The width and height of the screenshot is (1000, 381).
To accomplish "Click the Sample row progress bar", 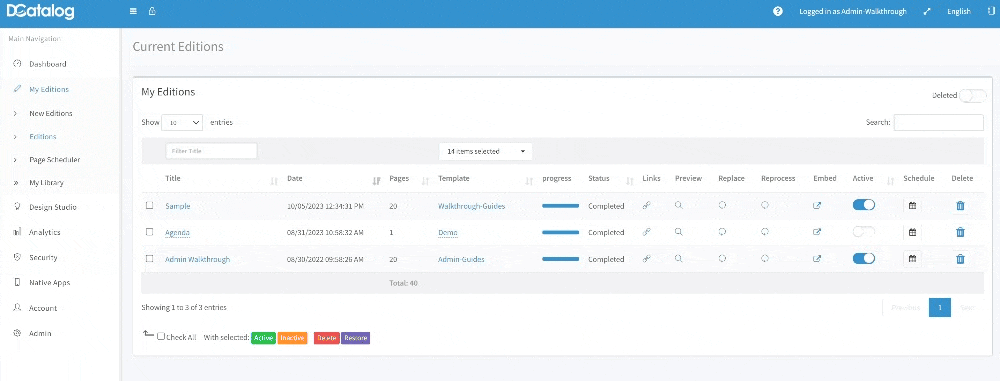I will point(561,205).
